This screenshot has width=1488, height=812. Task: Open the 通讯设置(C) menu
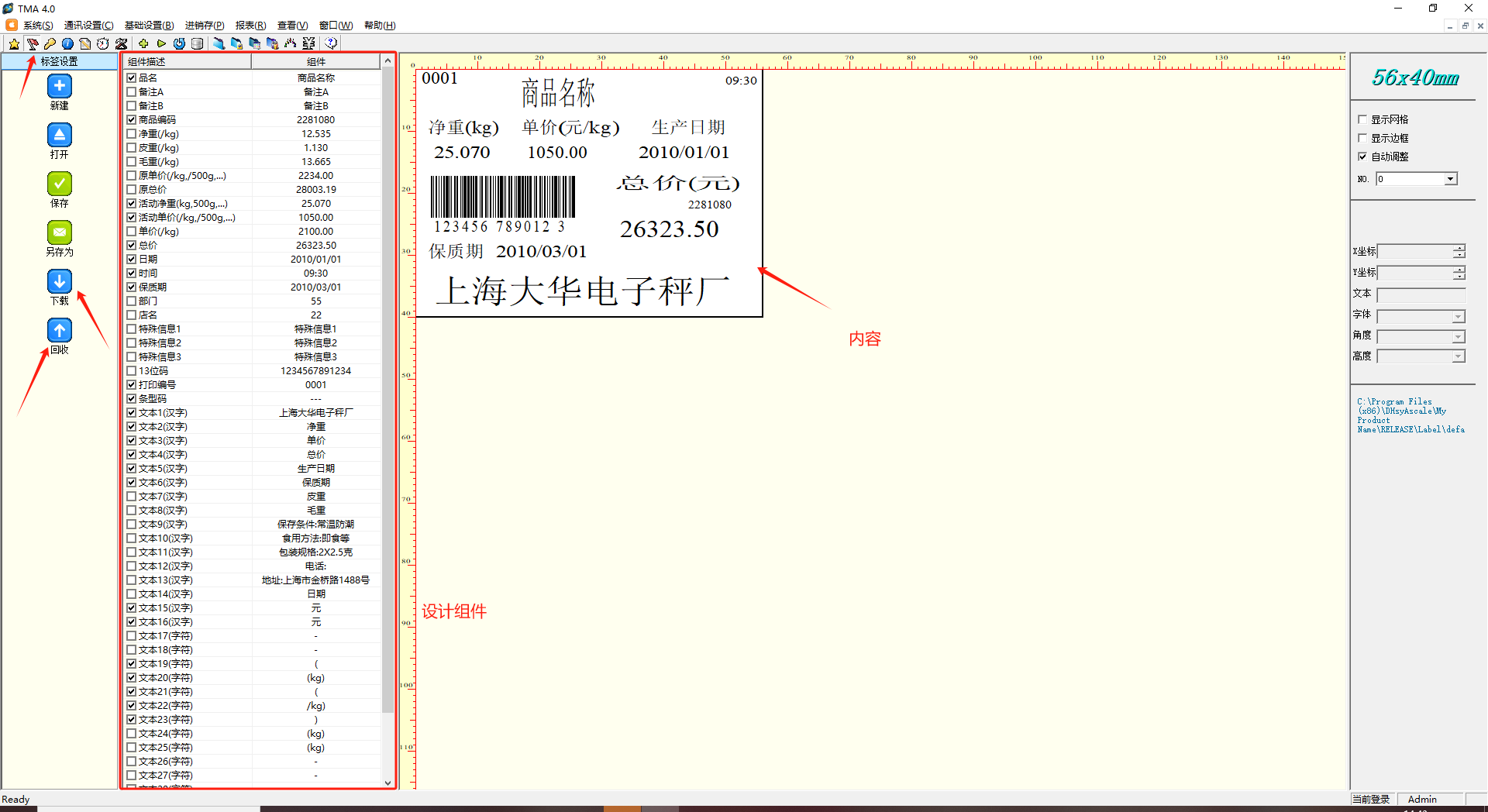(88, 26)
